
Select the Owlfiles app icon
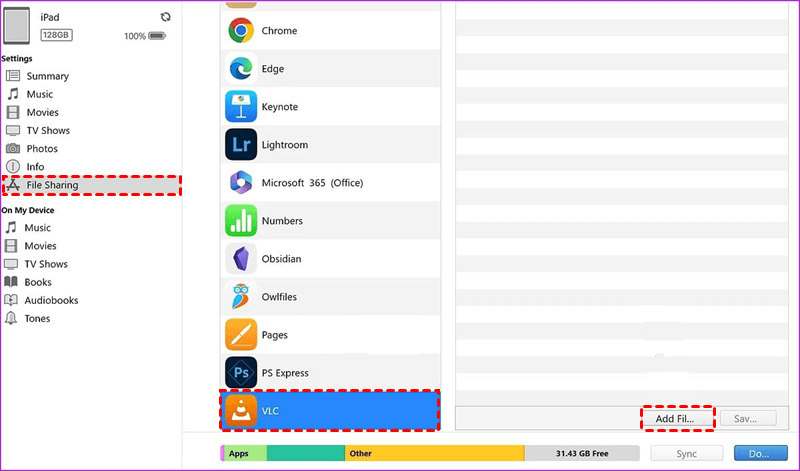[241, 296]
